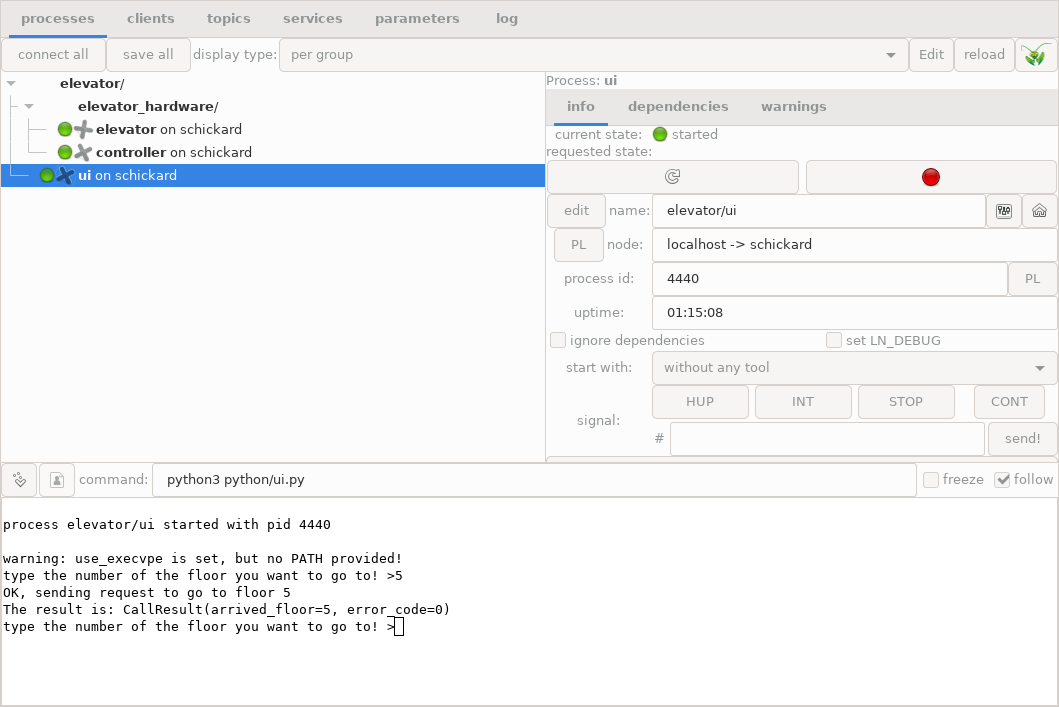This screenshot has height=707, width=1059.
Task: Click the cross icon beside elevator on schickard
Action: pyautogui.click(x=83, y=130)
